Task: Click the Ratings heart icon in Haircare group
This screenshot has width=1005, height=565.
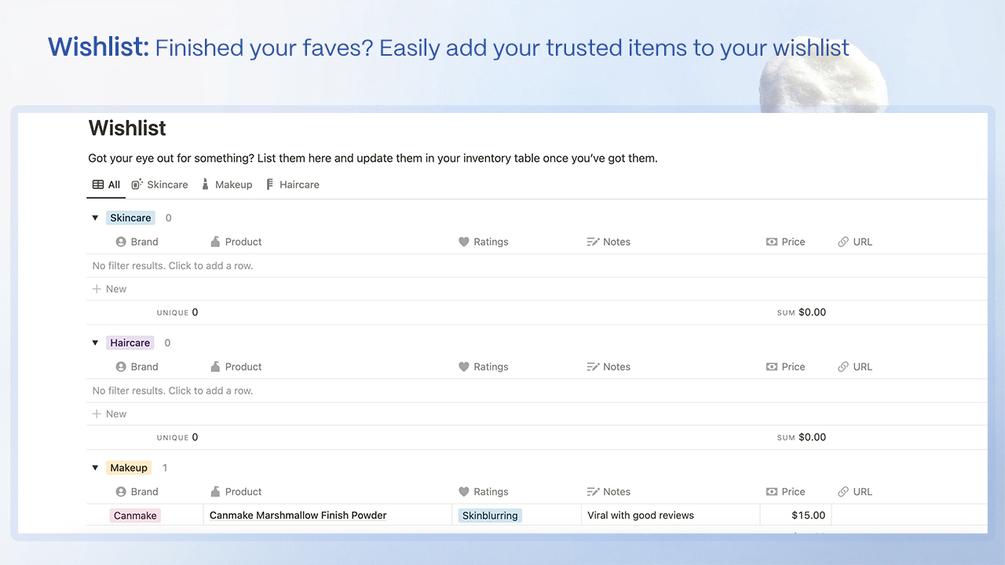Action: [x=464, y=367]
